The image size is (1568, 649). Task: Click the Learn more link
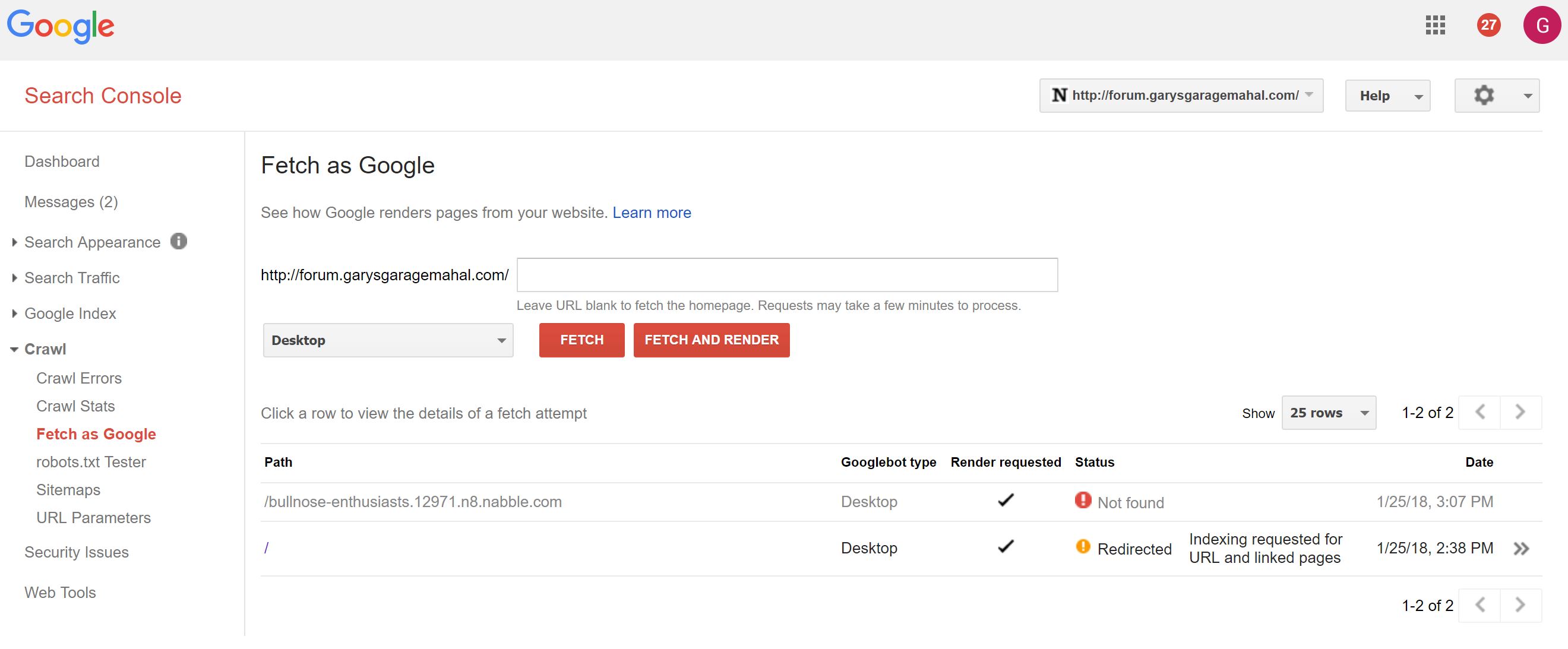pyautogui.click(x=652, y=213)
